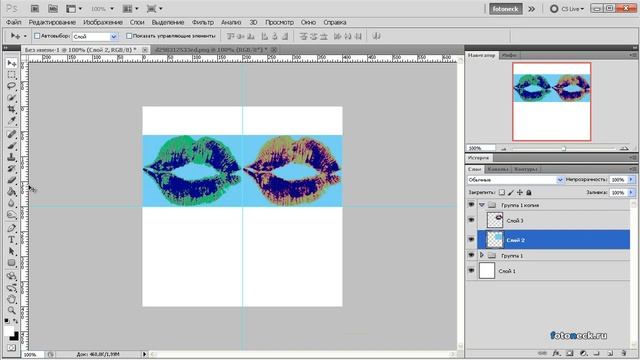Open the Автовыбор Слой dropdown
The image size is (640, 360).
(95, 36)
